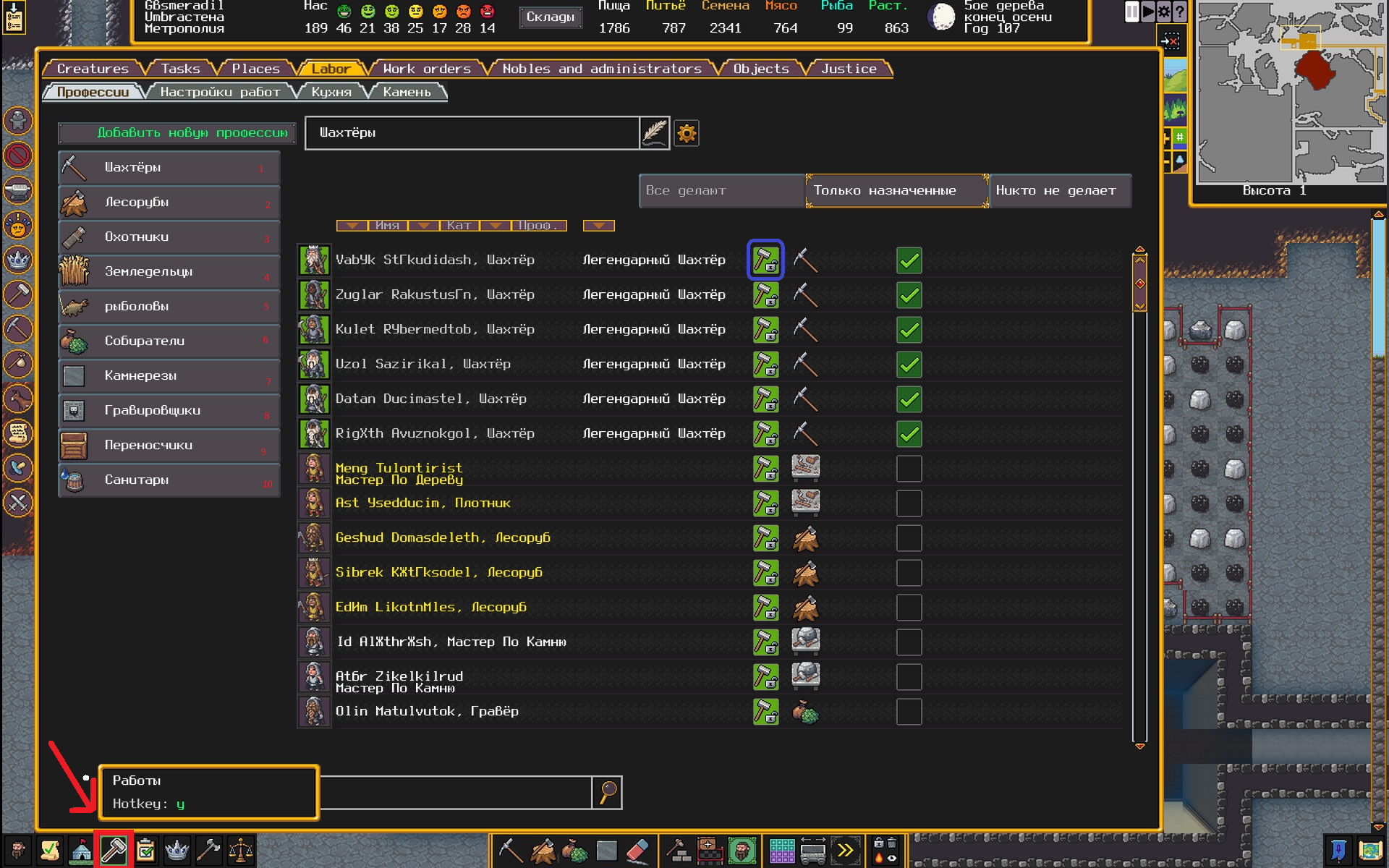The width and height of the screenshot is (1389, 868).
Task: Select the mining pickaxe tool in bottom toolbar
Action: point(510,851)
